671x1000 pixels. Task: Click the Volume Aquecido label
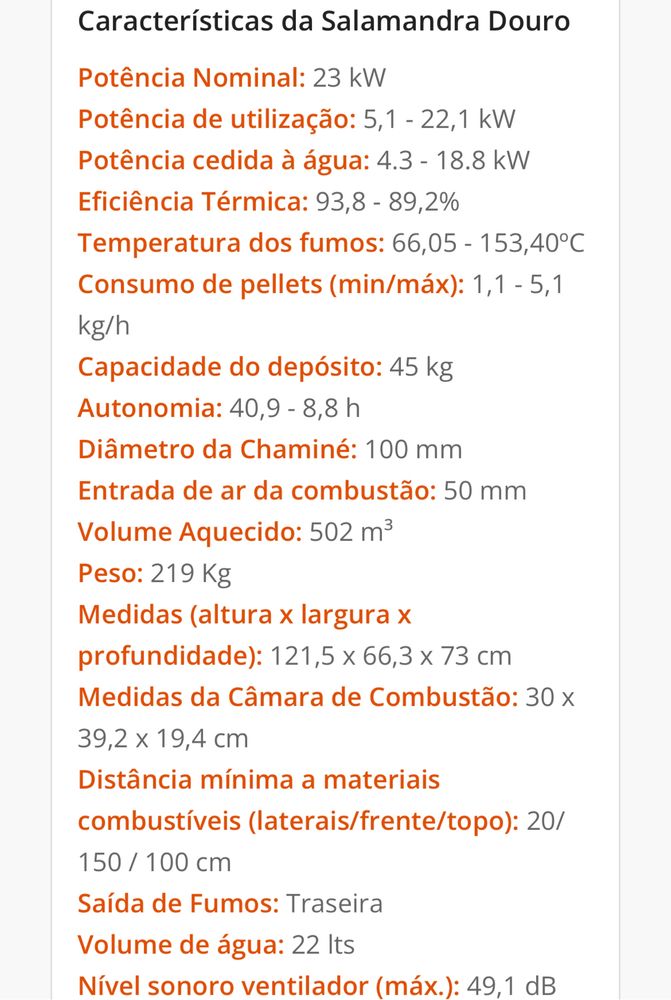190,533
